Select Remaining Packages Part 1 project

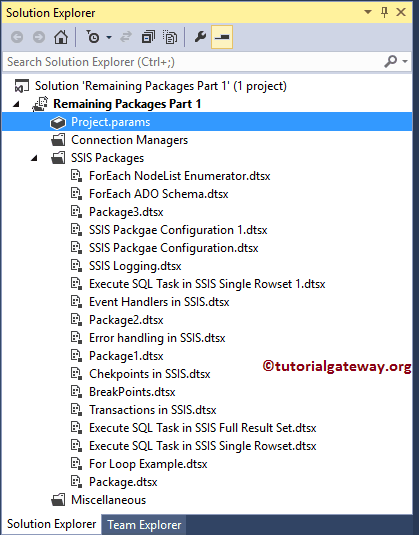127,104
